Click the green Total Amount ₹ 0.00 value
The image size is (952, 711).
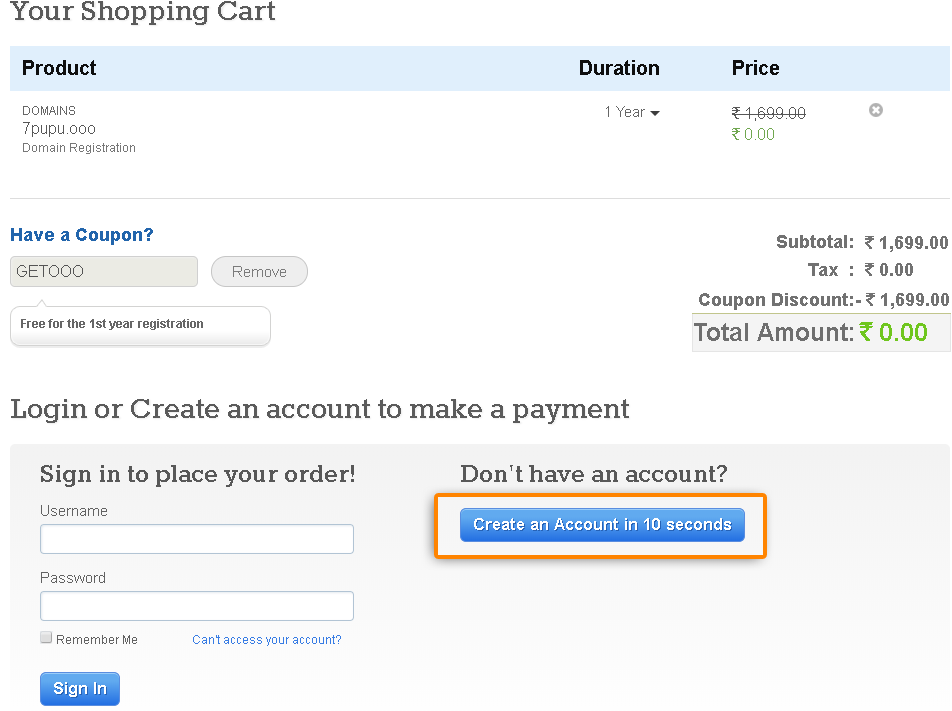point(893,333)
